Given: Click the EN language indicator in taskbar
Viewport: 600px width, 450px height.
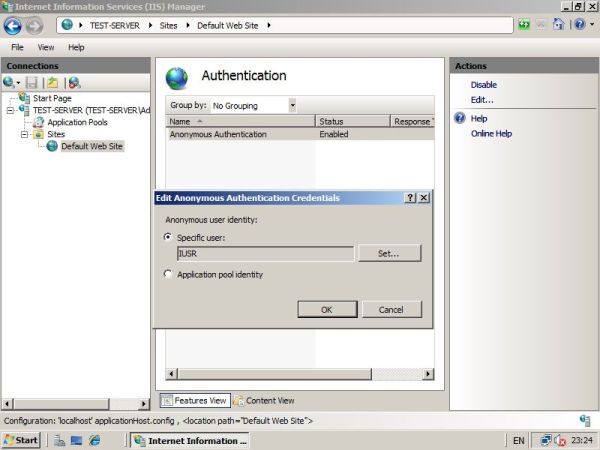Looking at the screenshot, I should pyautogui.click(x=518, y=440).
